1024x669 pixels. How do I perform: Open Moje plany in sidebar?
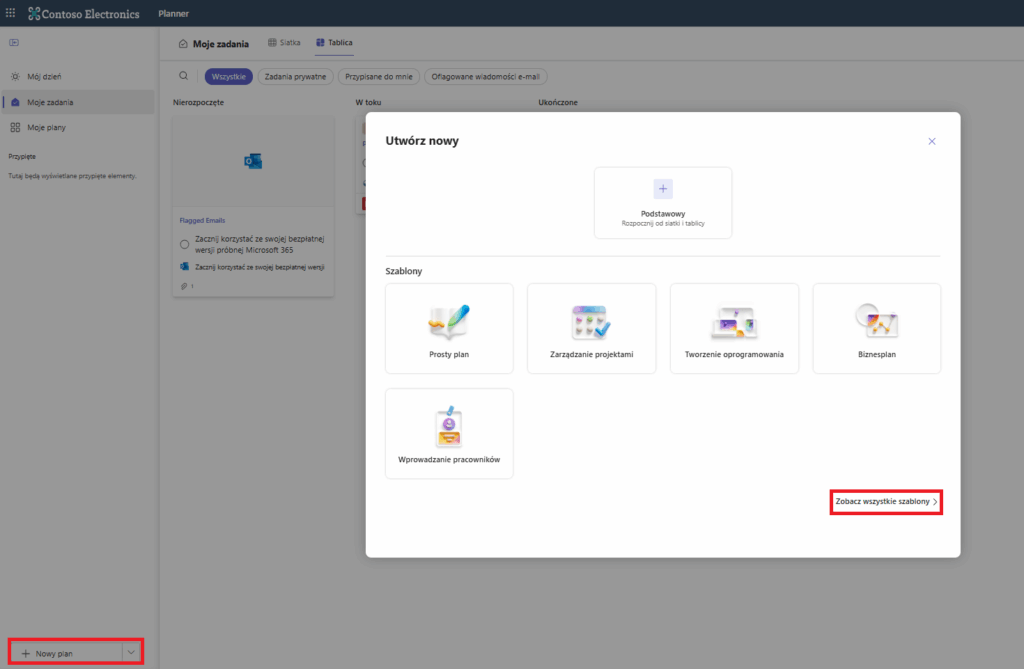tap(46, 128)
